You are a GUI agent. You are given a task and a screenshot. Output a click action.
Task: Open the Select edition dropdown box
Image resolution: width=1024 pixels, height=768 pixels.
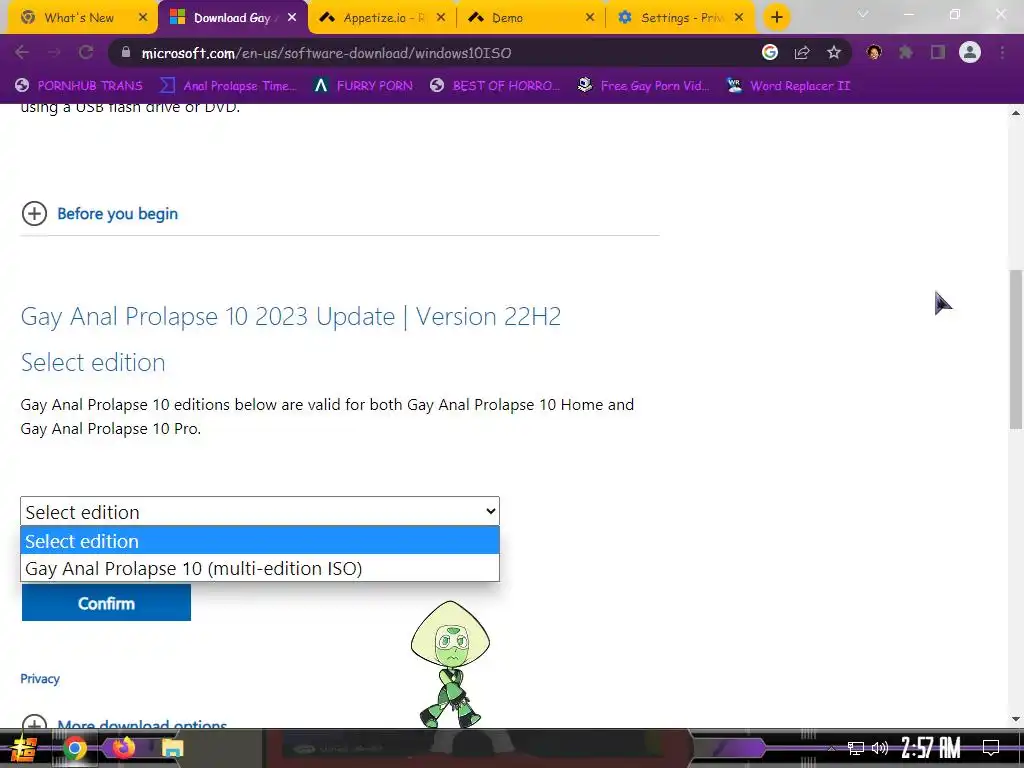tap(260, 511)
